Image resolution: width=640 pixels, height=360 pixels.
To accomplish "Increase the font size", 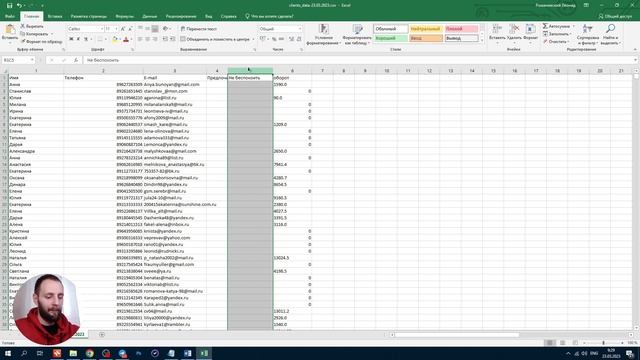I will pyautogui.click(x=123, y=29).
